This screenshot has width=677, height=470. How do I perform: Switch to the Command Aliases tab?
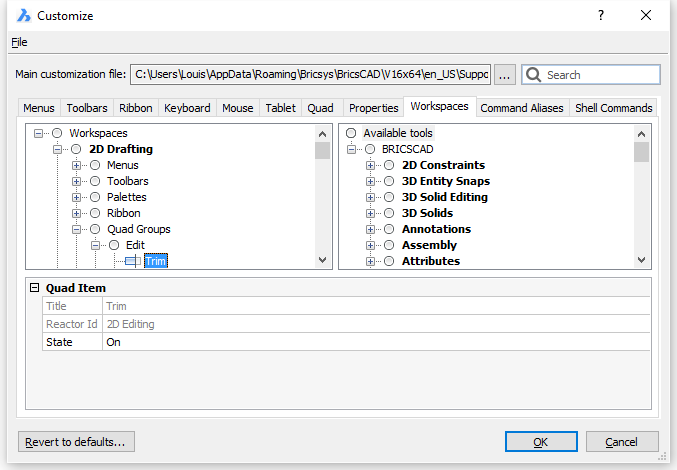(x=522, y=108)
